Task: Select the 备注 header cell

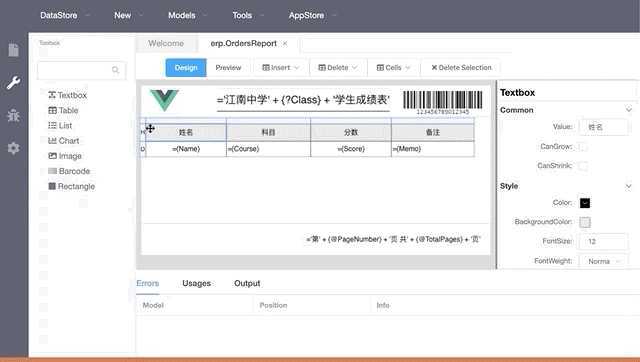Action: point(433,132)
